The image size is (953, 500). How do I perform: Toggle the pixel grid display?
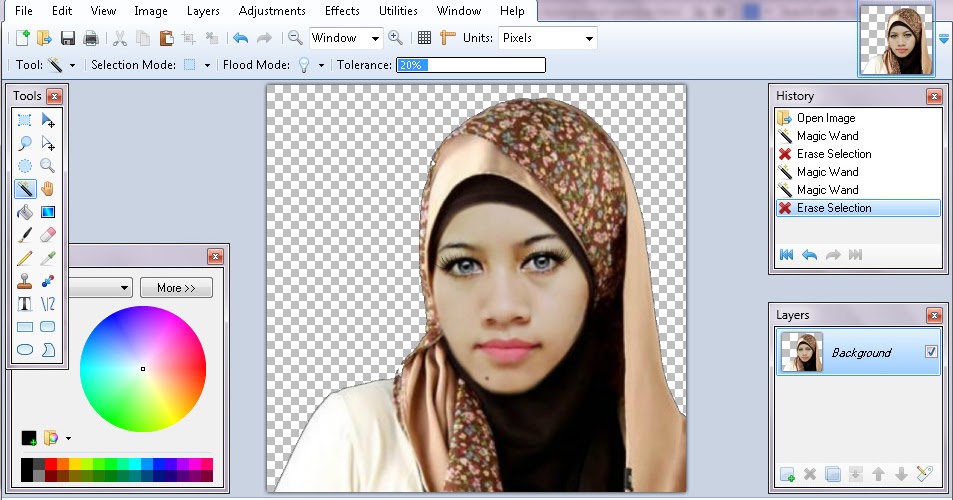[x=424, y=38]
